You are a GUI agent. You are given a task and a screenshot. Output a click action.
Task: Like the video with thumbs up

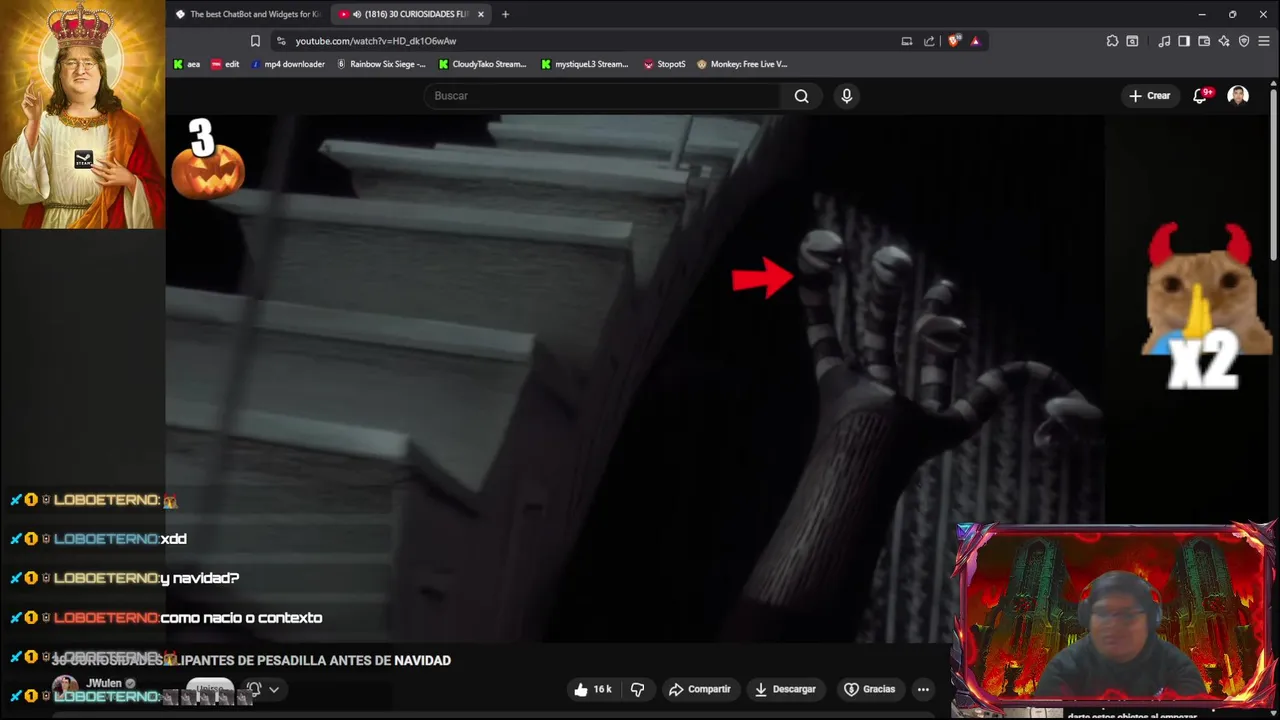592,689
